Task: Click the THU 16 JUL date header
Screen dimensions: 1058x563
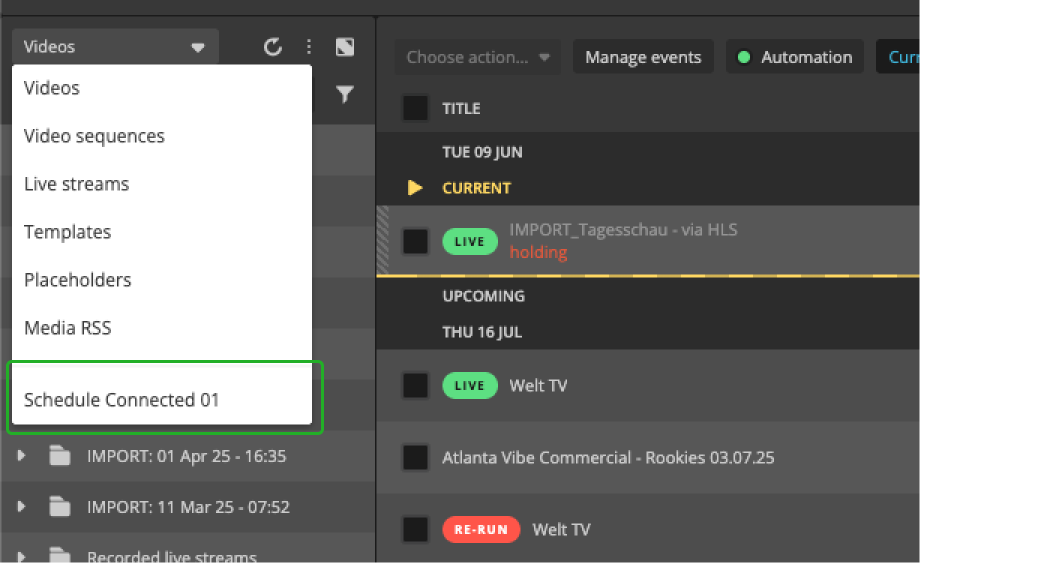Action: pos(482,332)
